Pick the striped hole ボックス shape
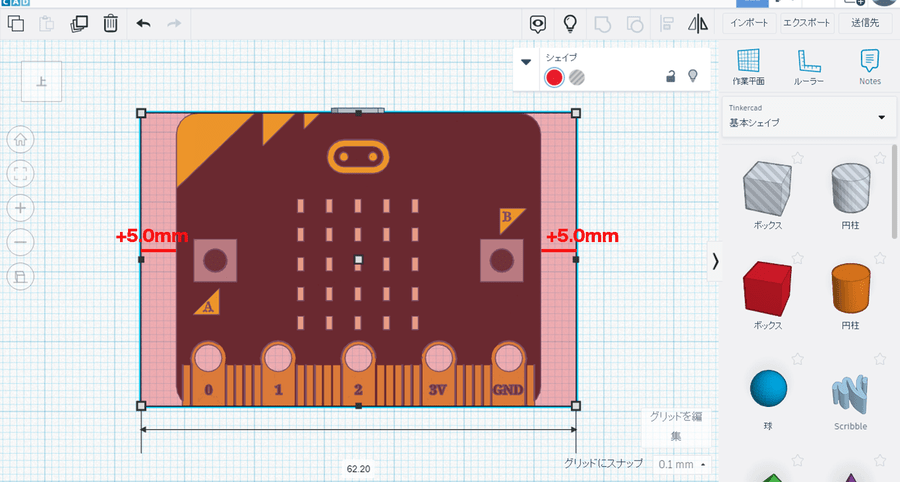Screen dimensions: 900x482 click(x=767, y=188)
